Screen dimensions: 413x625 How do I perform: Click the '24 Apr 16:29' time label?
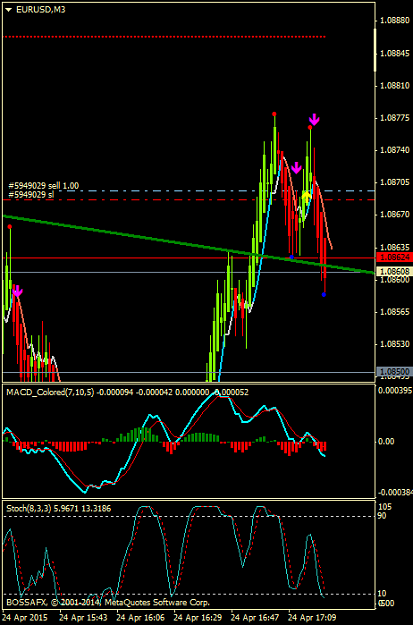[x=198, y=617]
